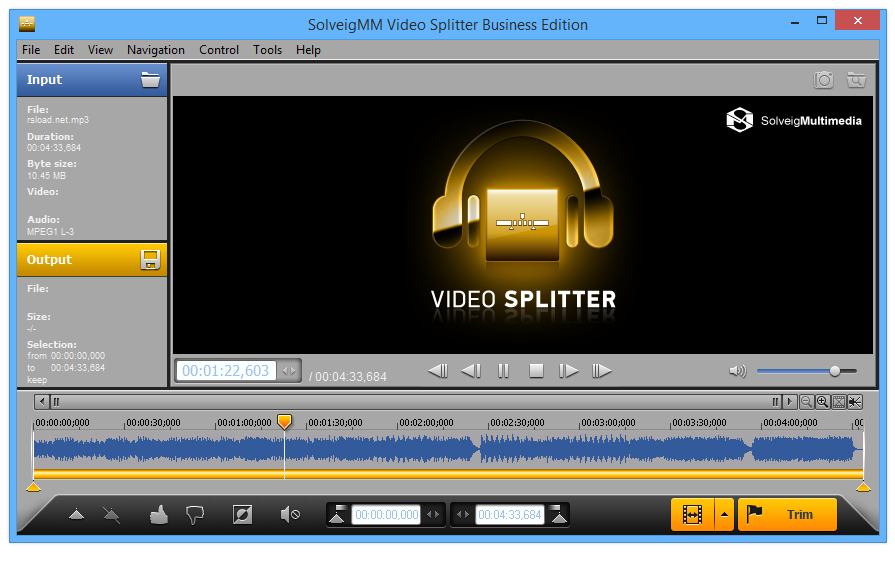Remove marker with crossed marker icon
895x566 pixels.
pyautogui.click(x=111, y=515)
